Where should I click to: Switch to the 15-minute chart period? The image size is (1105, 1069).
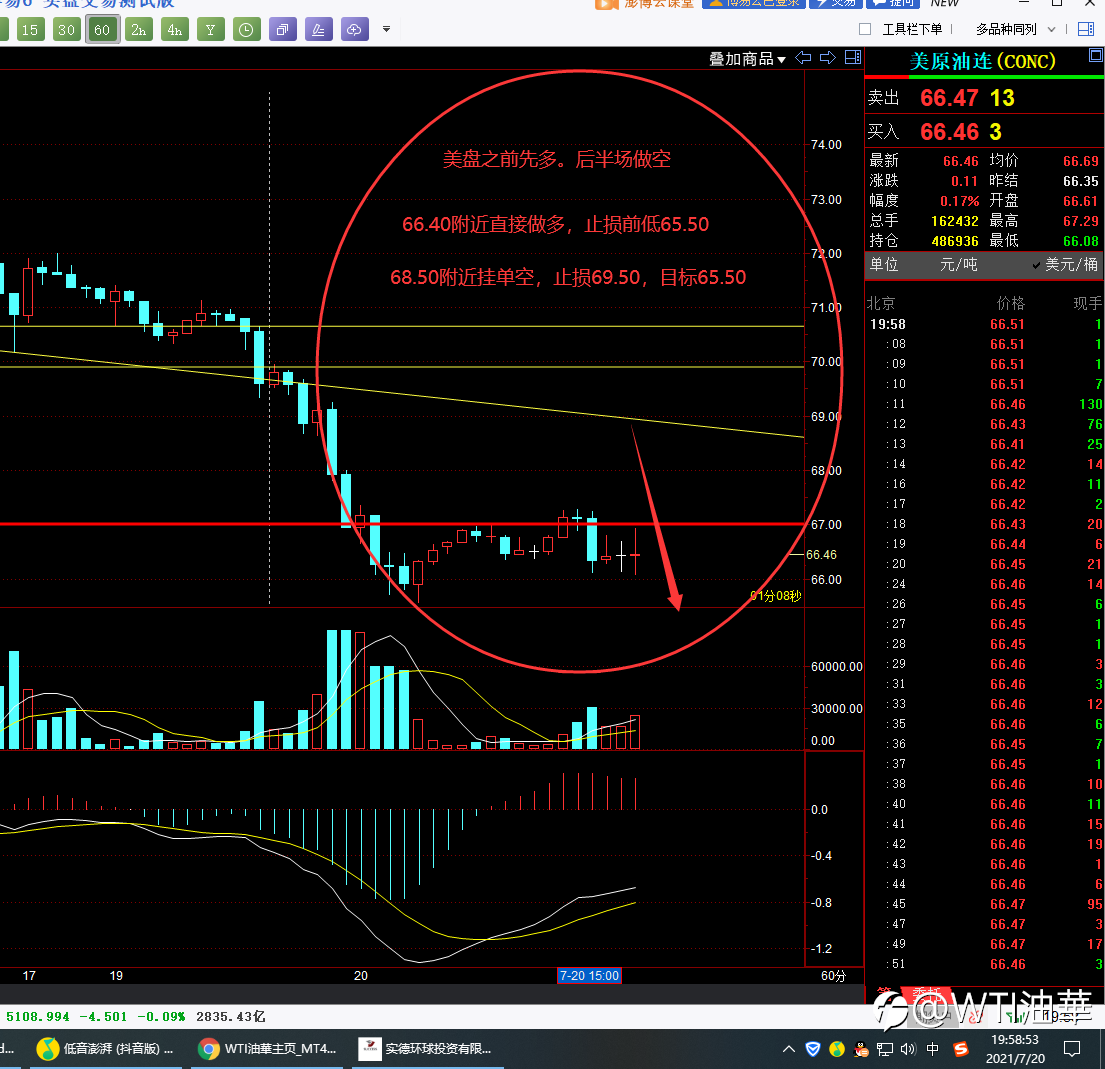30,30
